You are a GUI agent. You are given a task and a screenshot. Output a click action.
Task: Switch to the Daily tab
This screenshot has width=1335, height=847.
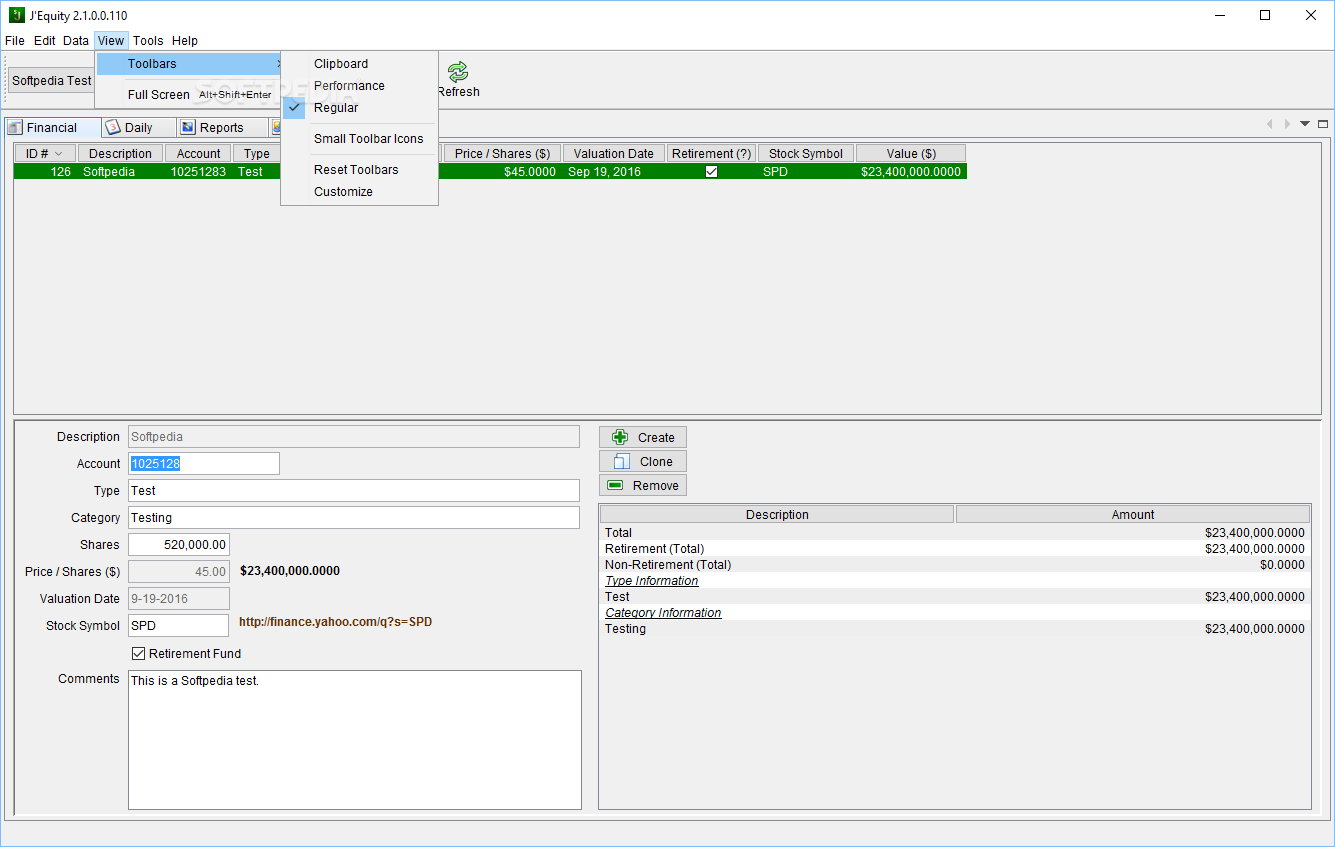click(139, 127)
